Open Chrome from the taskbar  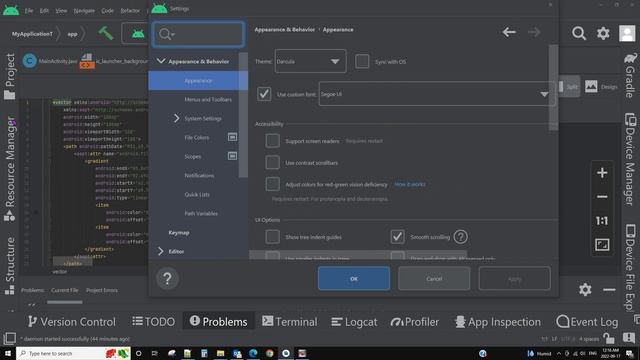[269, 353]
